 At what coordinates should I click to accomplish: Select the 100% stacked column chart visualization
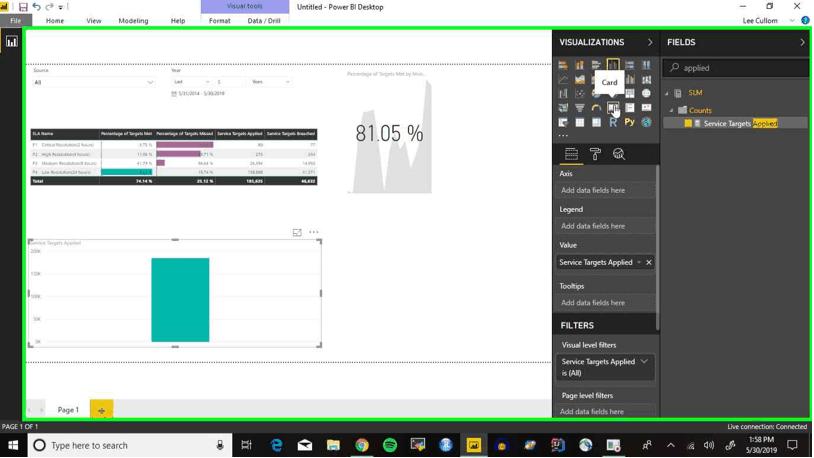pos(646,65)
